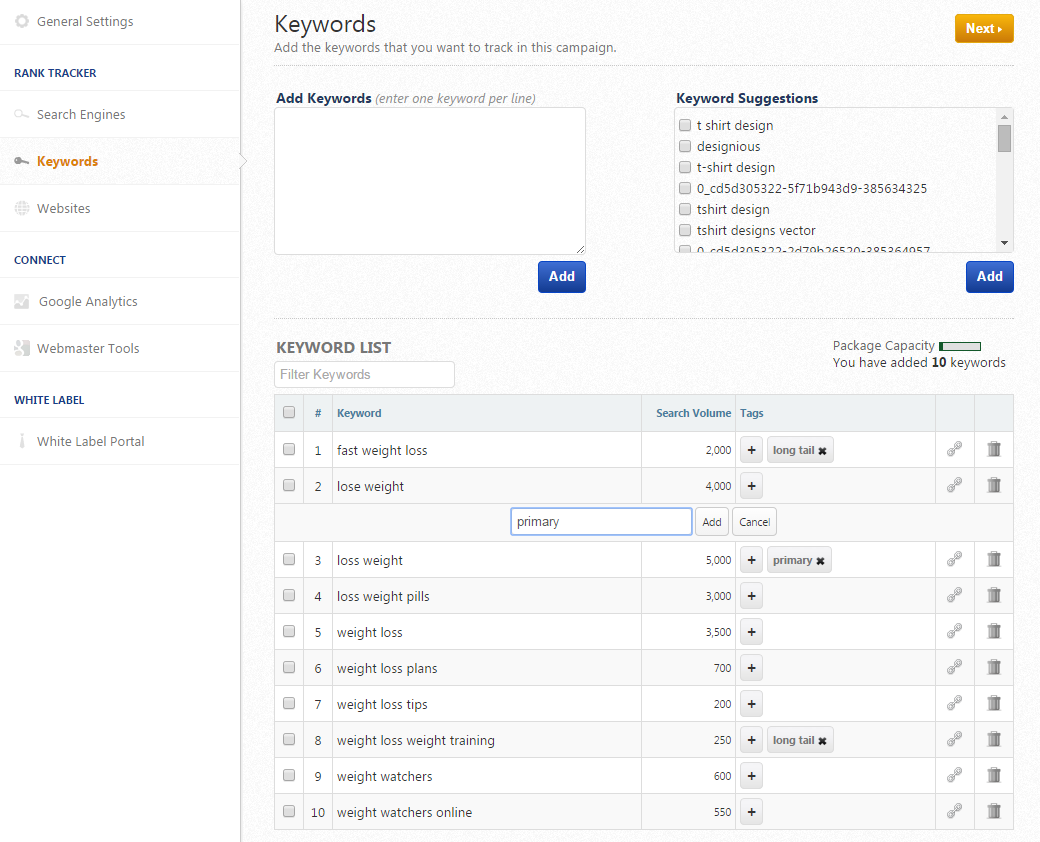Image resolution: width=1040 pixels, height=842 pixels.
Task: Click trash icon for loss weight pills
Action: (x=993, y=596)
